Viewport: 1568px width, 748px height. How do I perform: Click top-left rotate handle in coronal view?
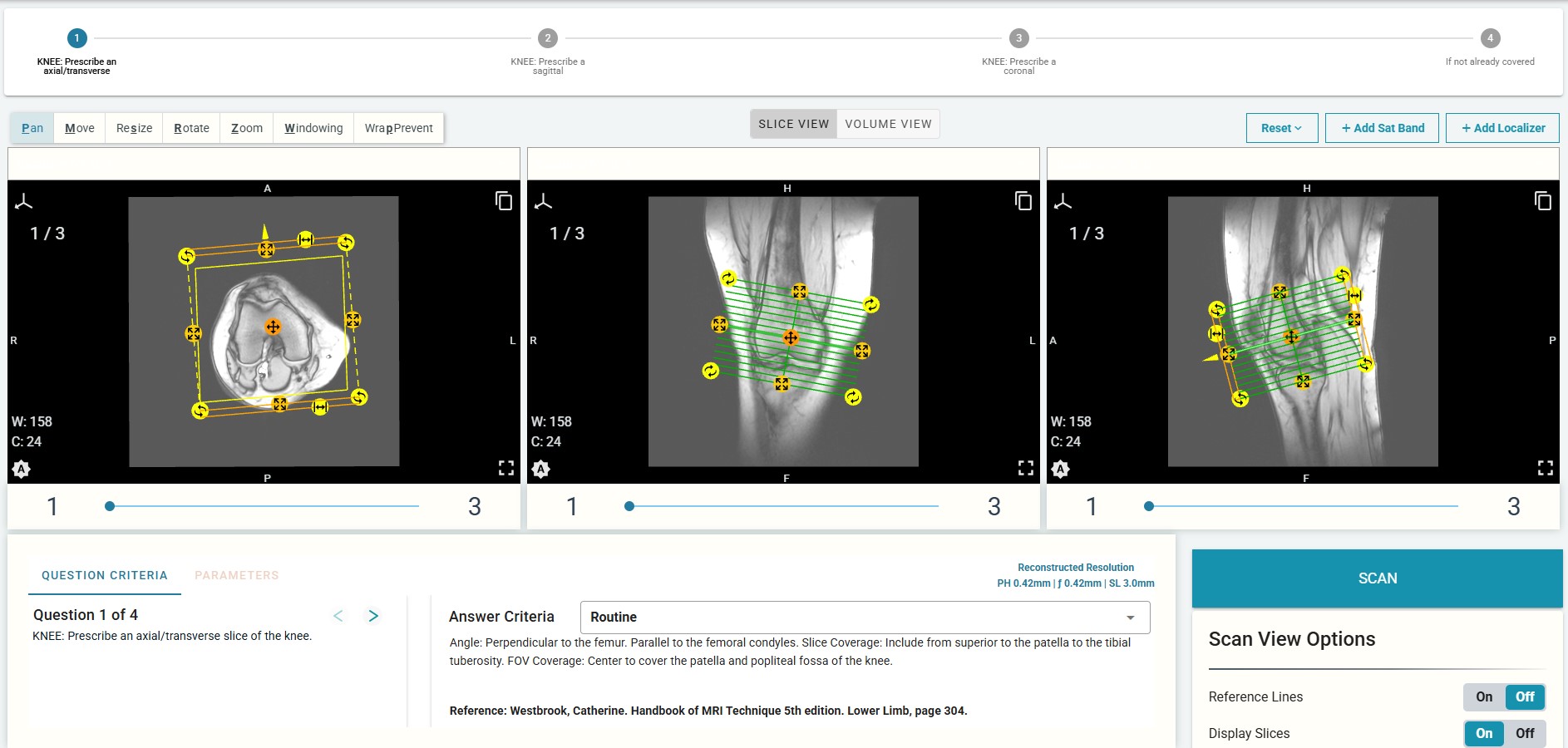point(728,278)
